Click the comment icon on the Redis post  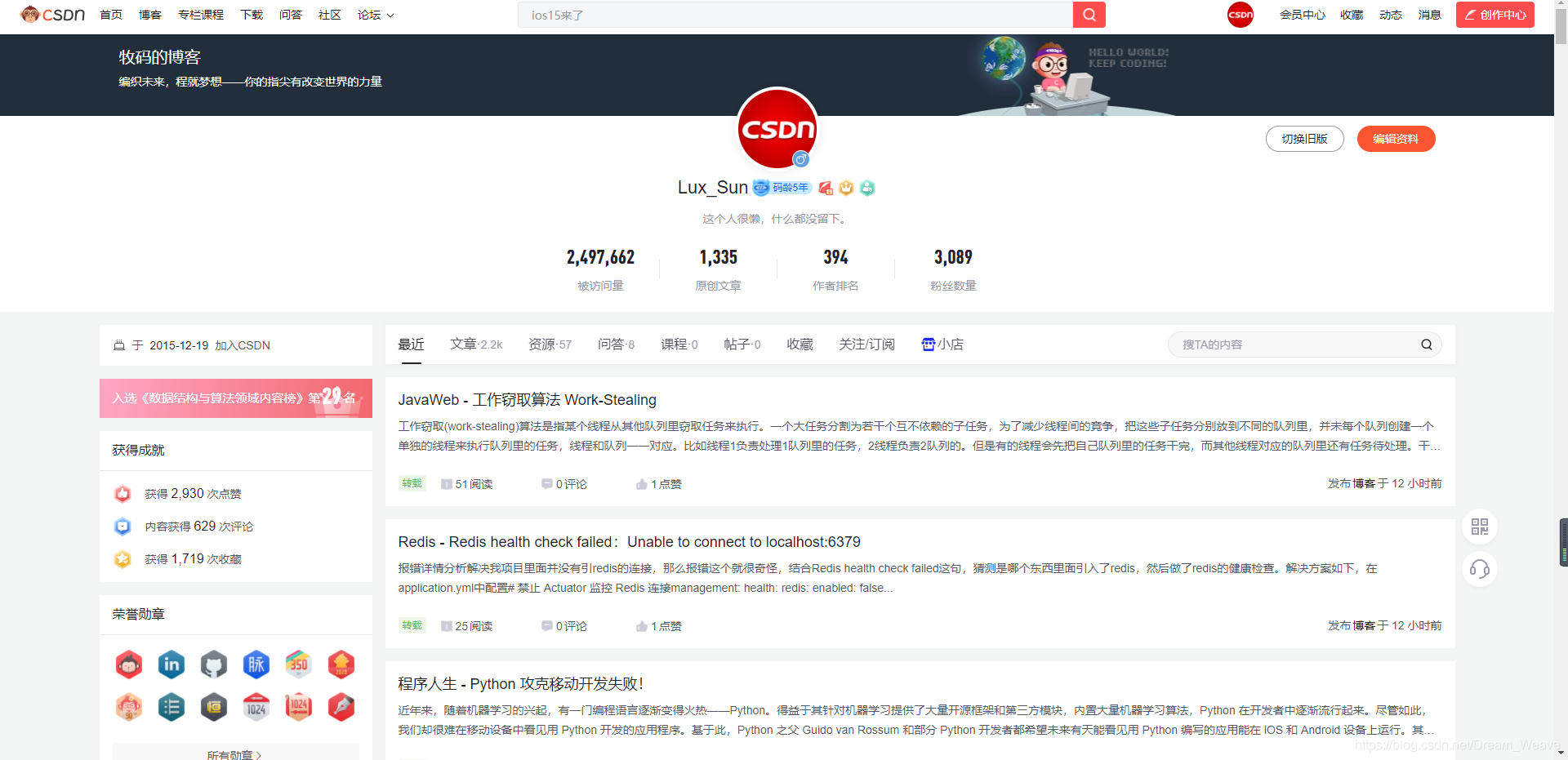[547, 626]
